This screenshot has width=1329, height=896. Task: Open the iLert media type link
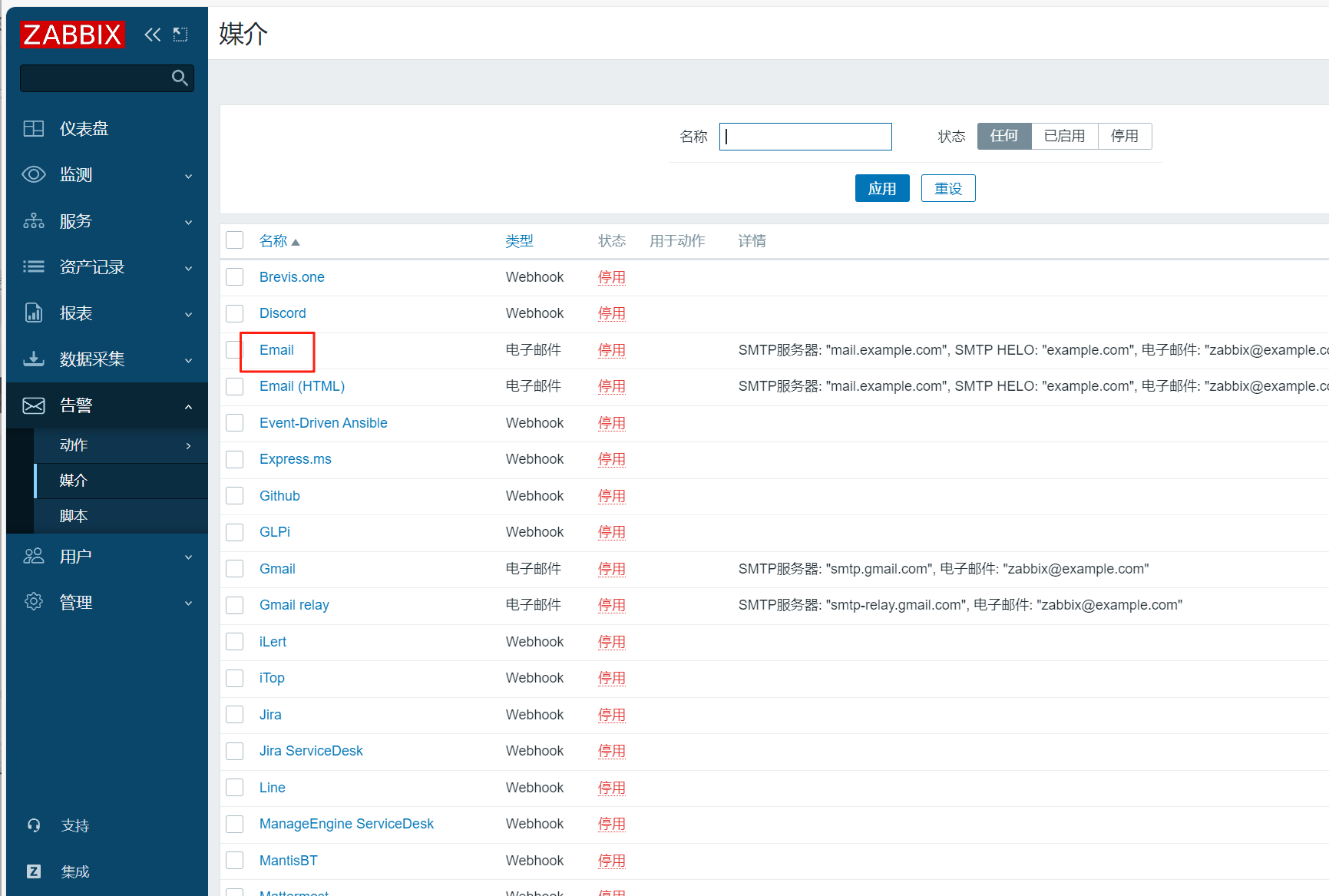273,642
